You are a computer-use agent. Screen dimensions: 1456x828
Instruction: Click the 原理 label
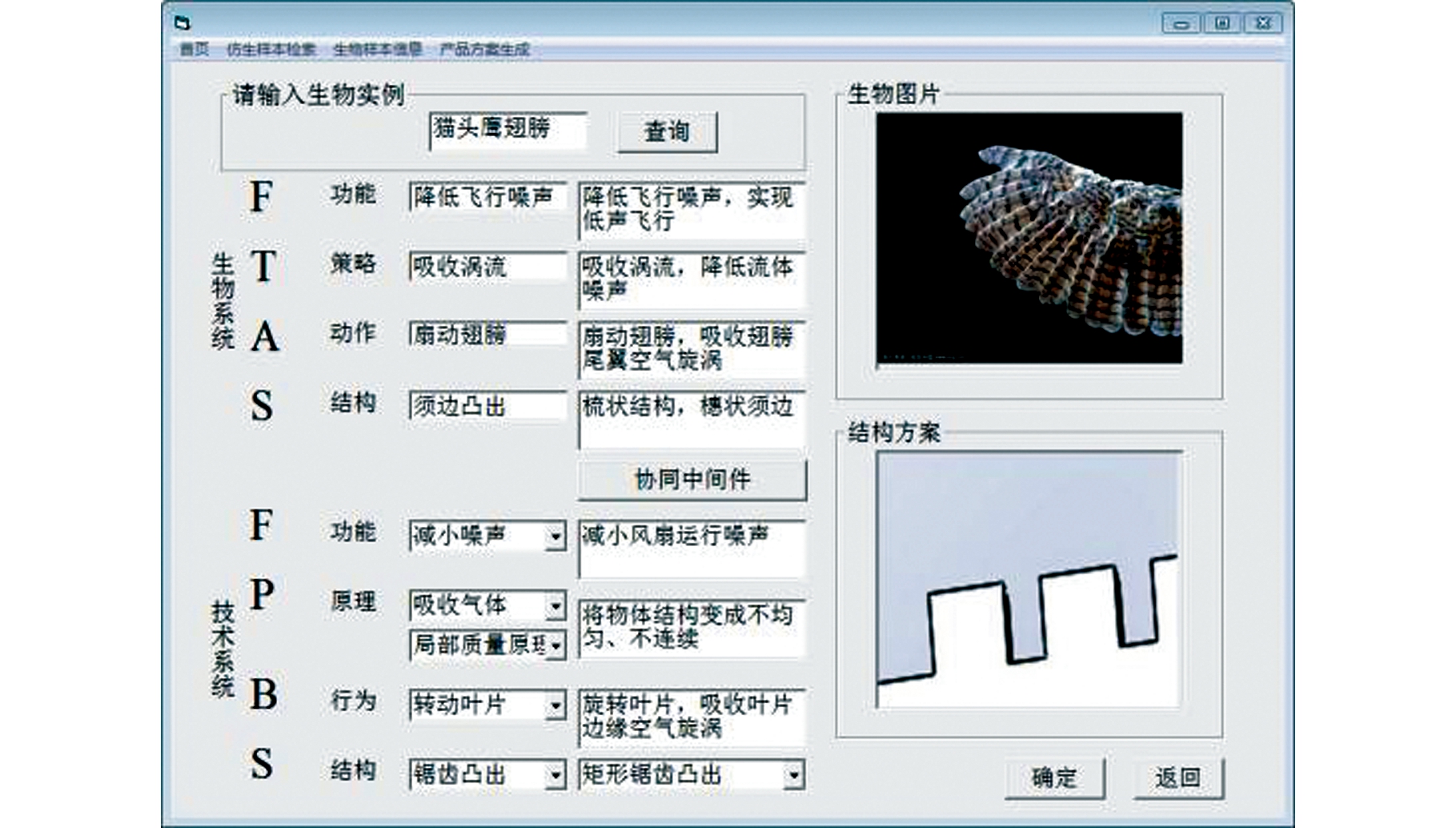click(353, 601)
